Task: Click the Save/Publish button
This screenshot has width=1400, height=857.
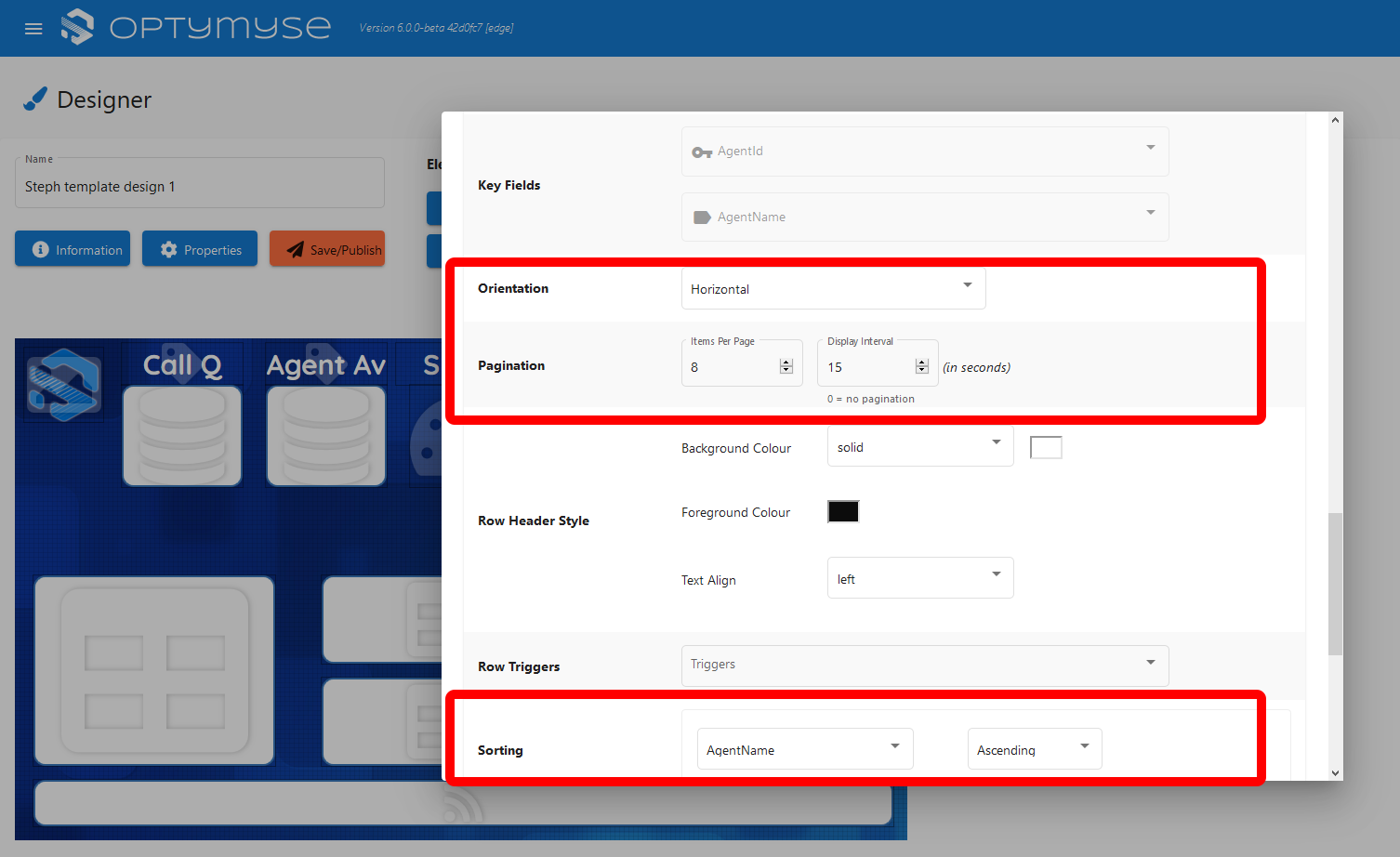Action: pyautogui.click(x=327, y=249)
